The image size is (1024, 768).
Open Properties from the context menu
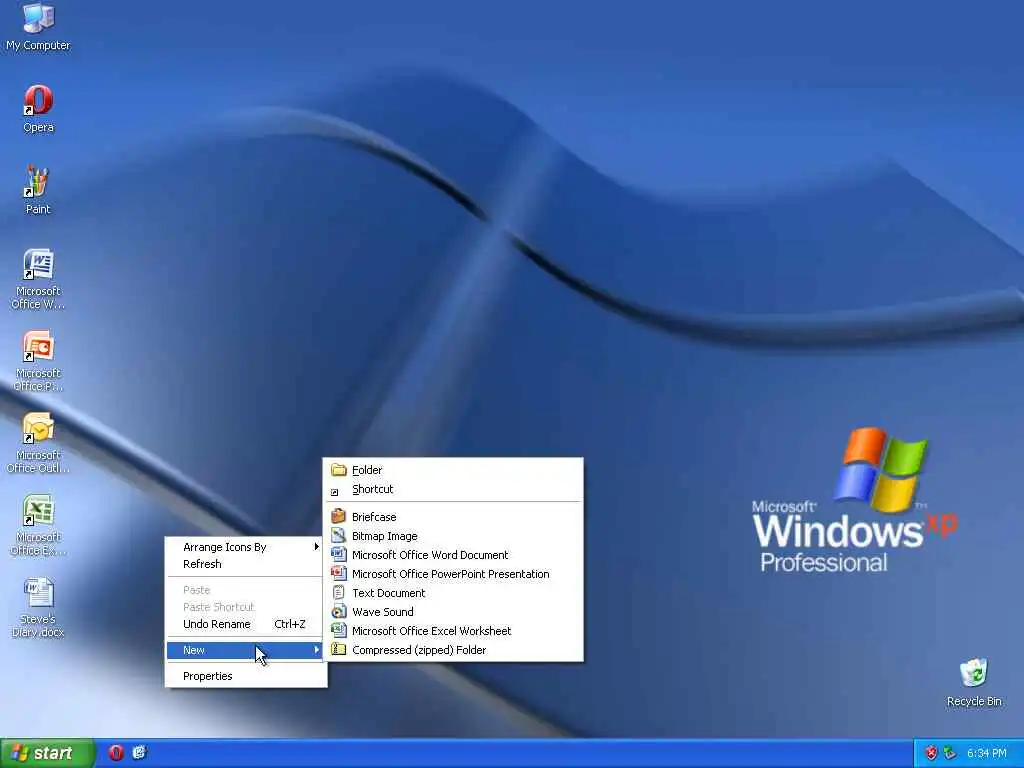246,676
